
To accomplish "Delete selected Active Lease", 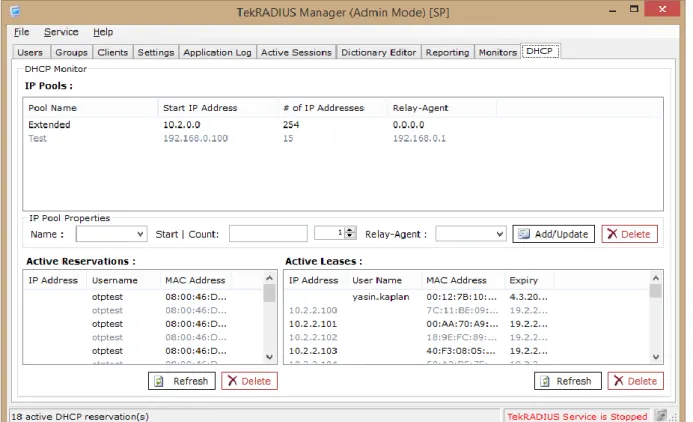I will [x=636, y=381].
